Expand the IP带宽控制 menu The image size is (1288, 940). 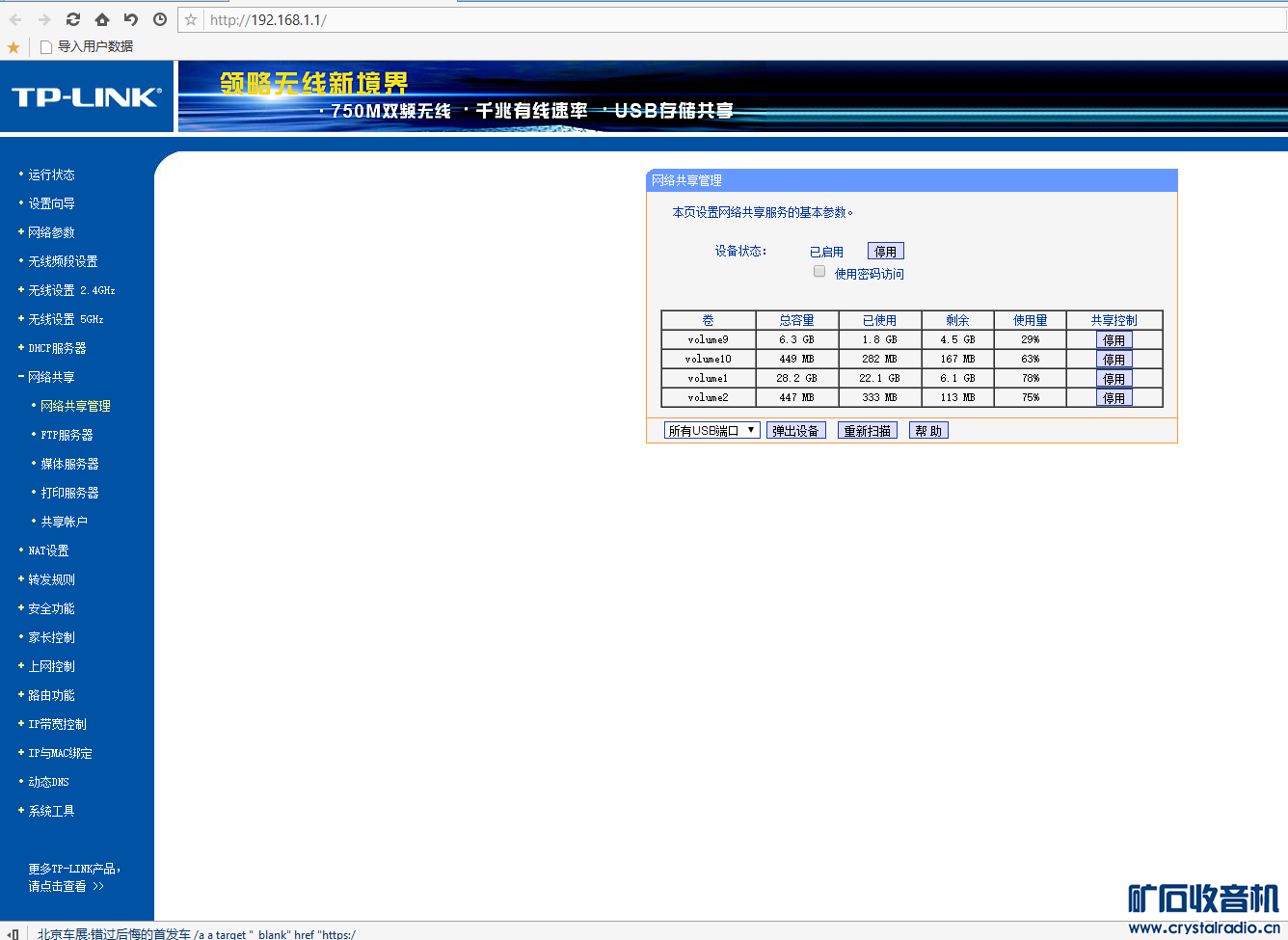(57, 724)
